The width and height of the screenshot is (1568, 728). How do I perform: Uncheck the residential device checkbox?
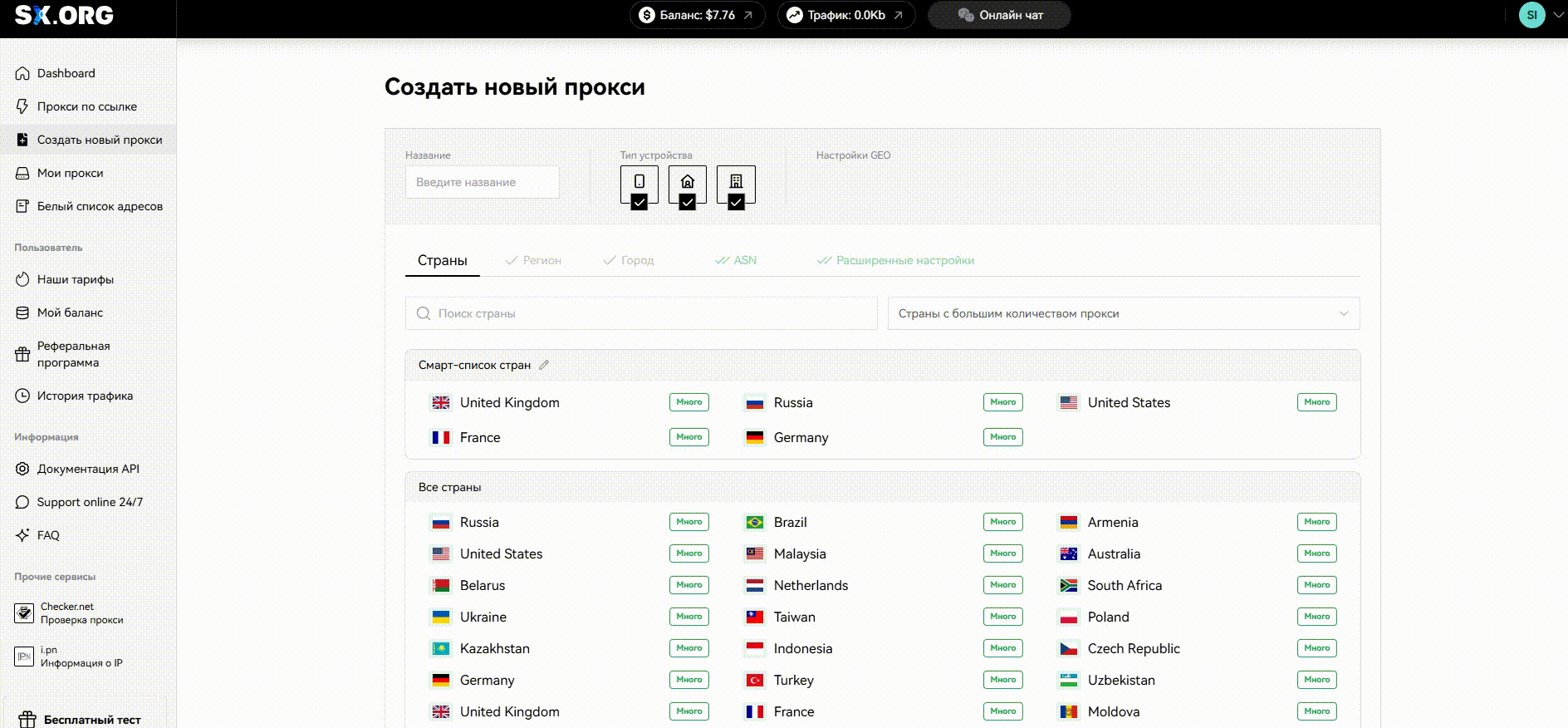pyautogui.click(x=687, y=202)
